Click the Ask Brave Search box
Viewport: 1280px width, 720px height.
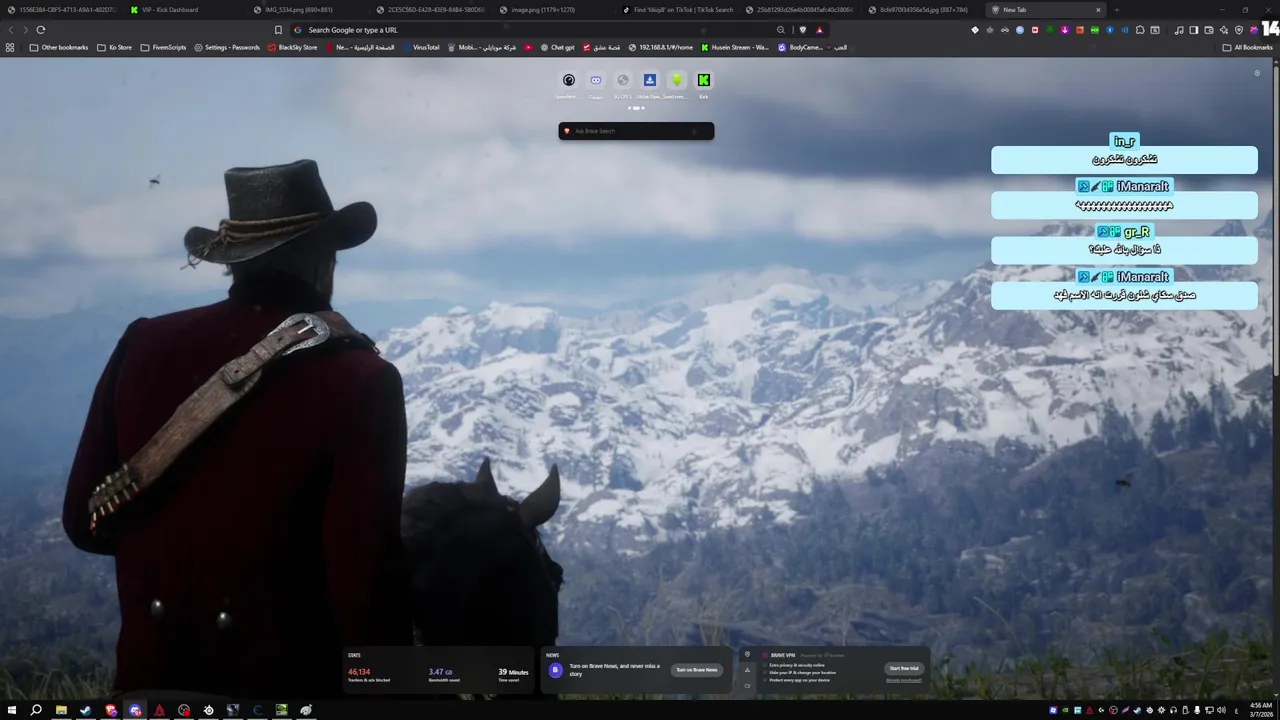point(636,131)
